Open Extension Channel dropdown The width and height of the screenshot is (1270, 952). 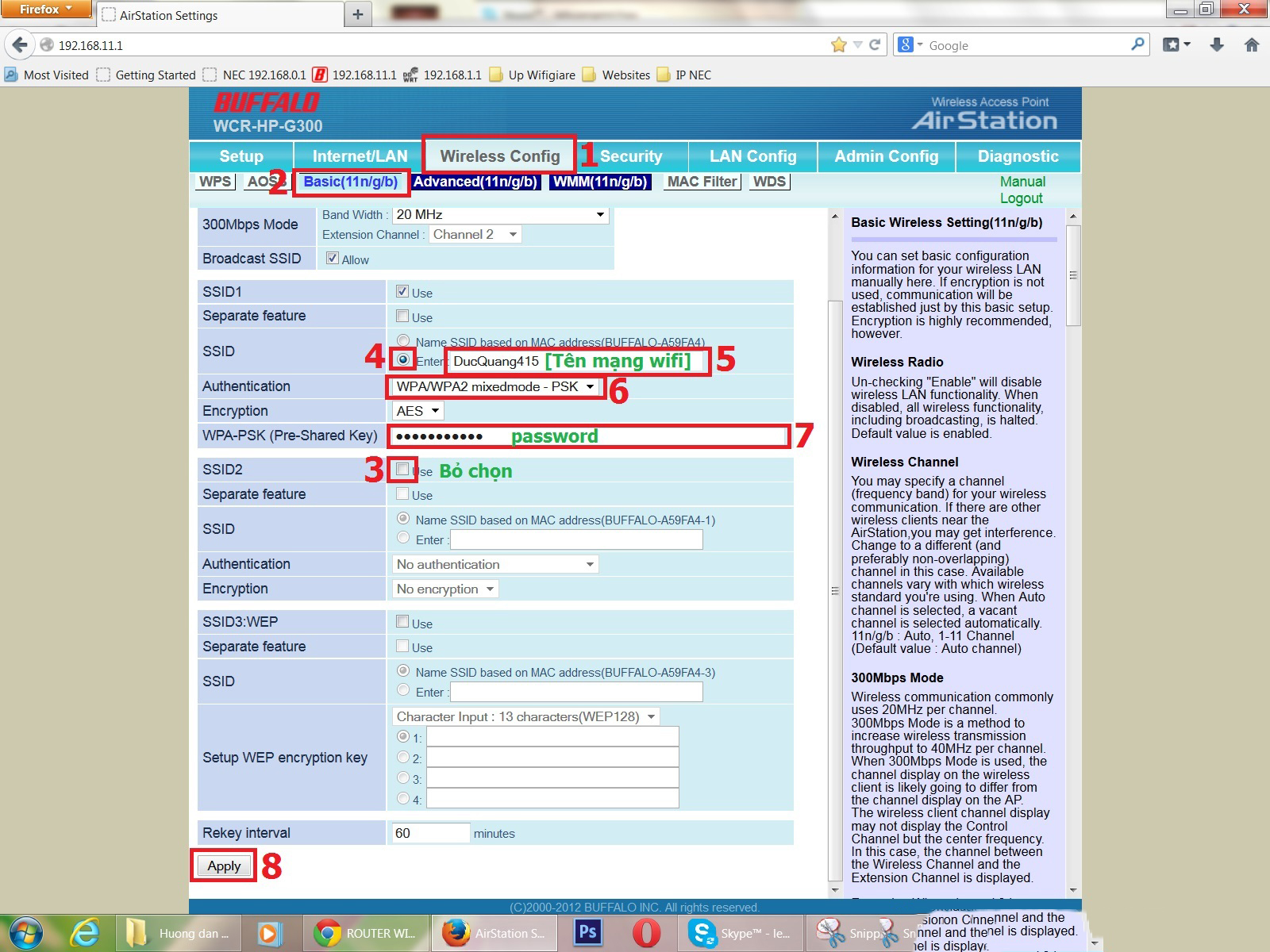(x=475, y=234)
